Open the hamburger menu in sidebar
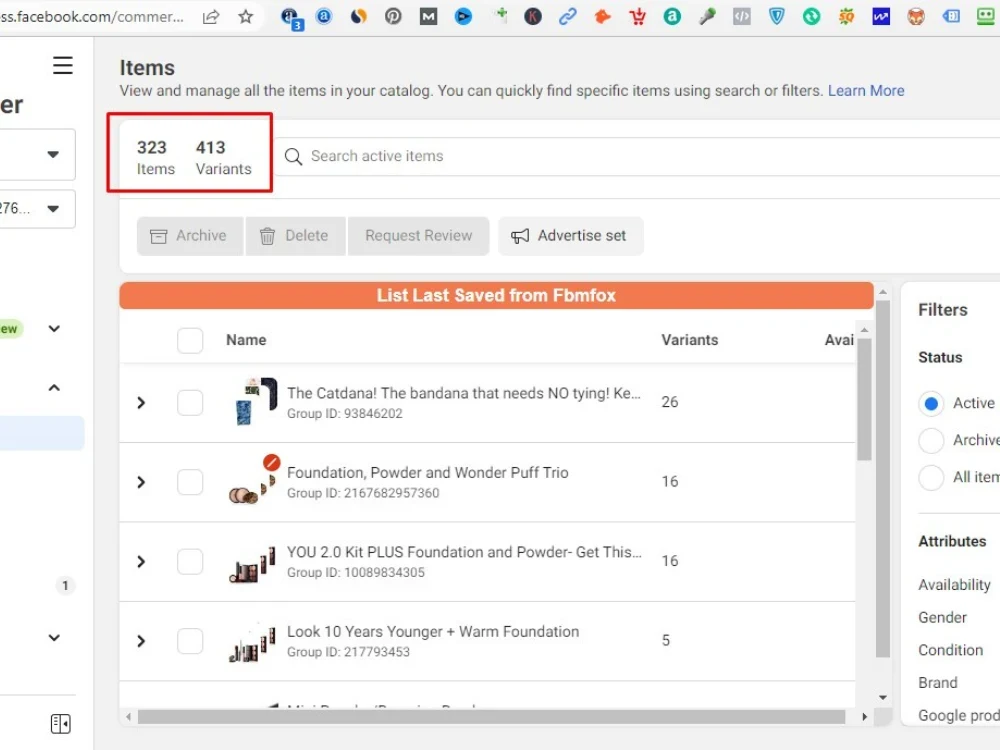This screenshot has height=750, width=1000. tap(62, 65)
